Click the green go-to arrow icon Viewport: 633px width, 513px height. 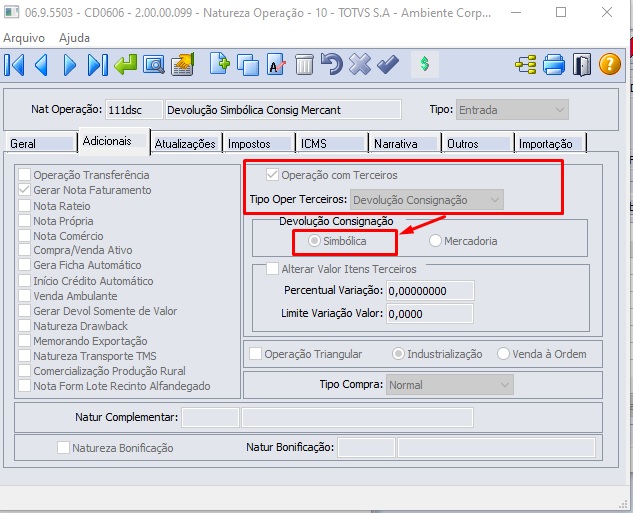pos(126,65)
